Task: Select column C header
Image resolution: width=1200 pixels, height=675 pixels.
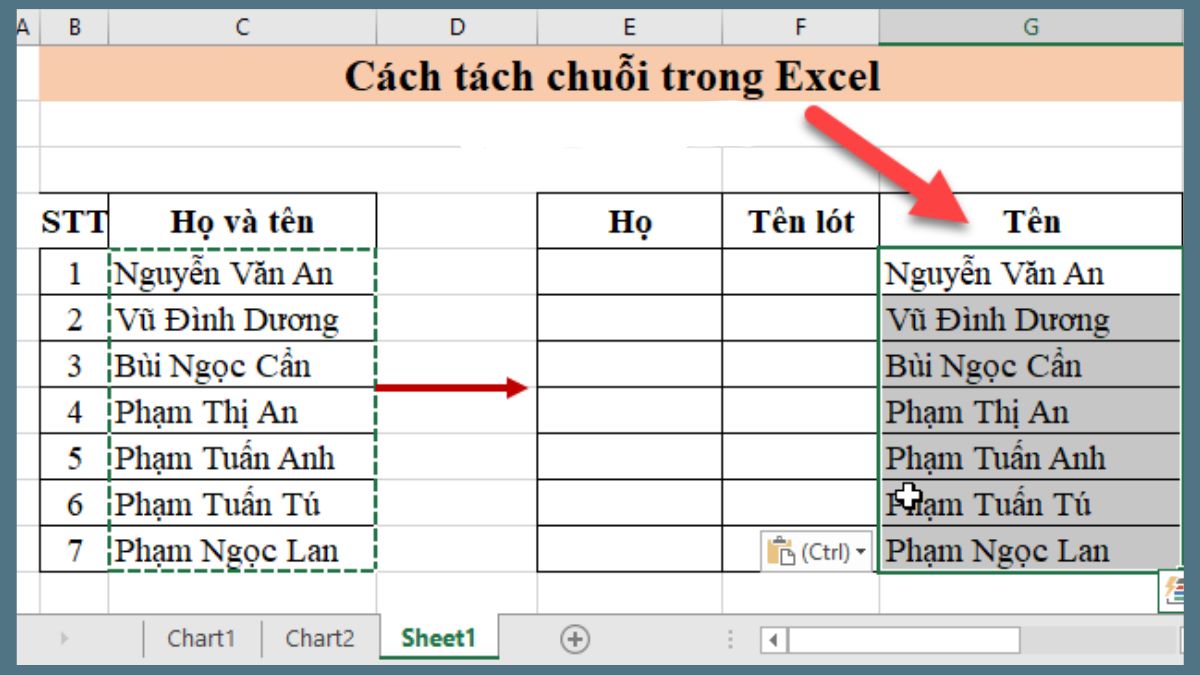Action: click(x=243, y=29)
